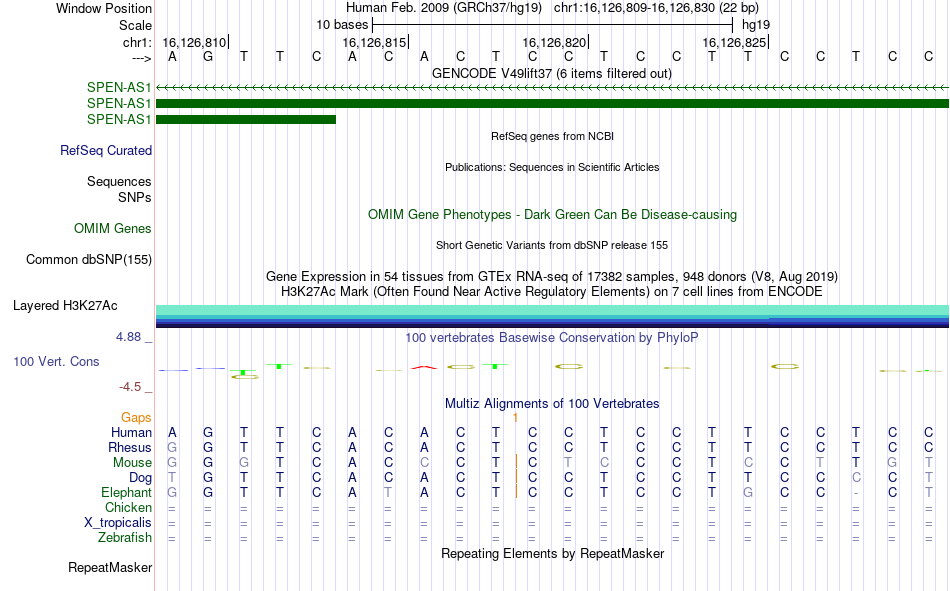Viewport: 950px width, 591px height.
Task: Click the Scale label on the left
Action: 135,25
